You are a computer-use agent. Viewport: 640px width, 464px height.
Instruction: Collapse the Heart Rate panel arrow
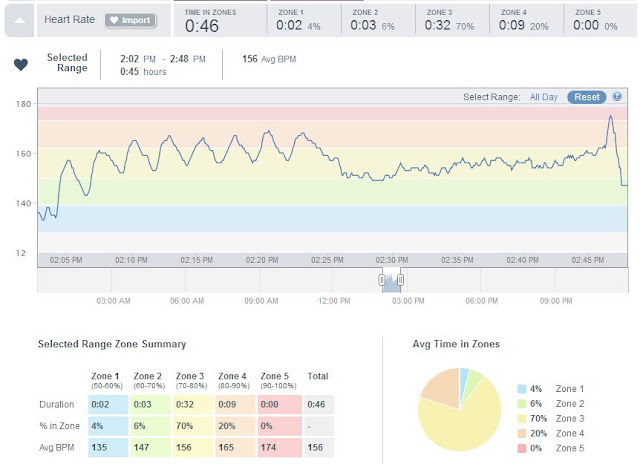(20, 20)
